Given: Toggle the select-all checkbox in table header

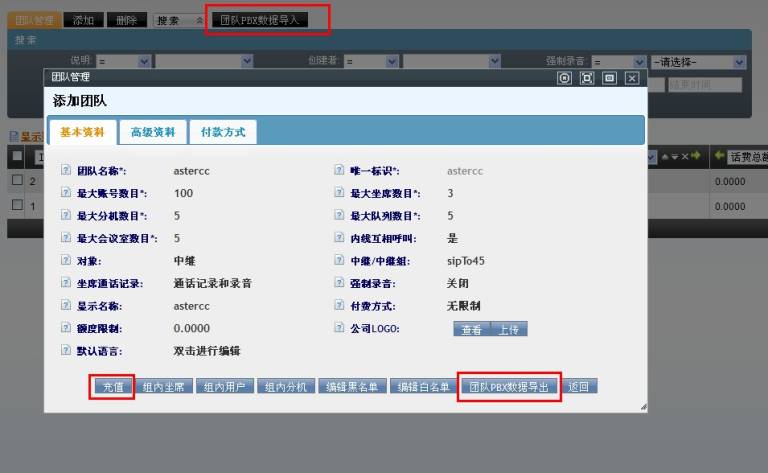Looking at the screenshot, I should tap(16, 157).
